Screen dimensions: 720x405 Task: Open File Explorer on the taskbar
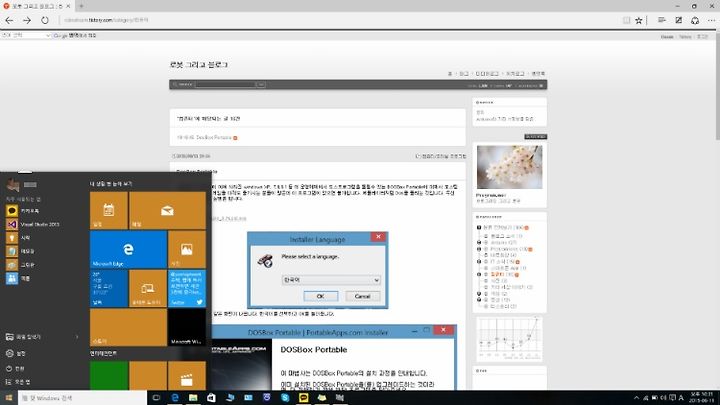tap(193, 398)
